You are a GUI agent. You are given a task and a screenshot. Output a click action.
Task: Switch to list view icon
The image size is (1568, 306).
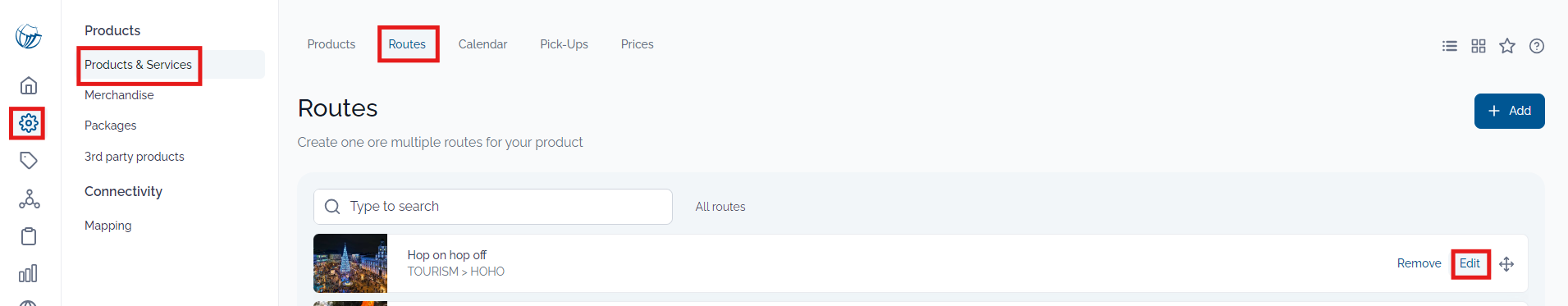(x=1450, y=46)
